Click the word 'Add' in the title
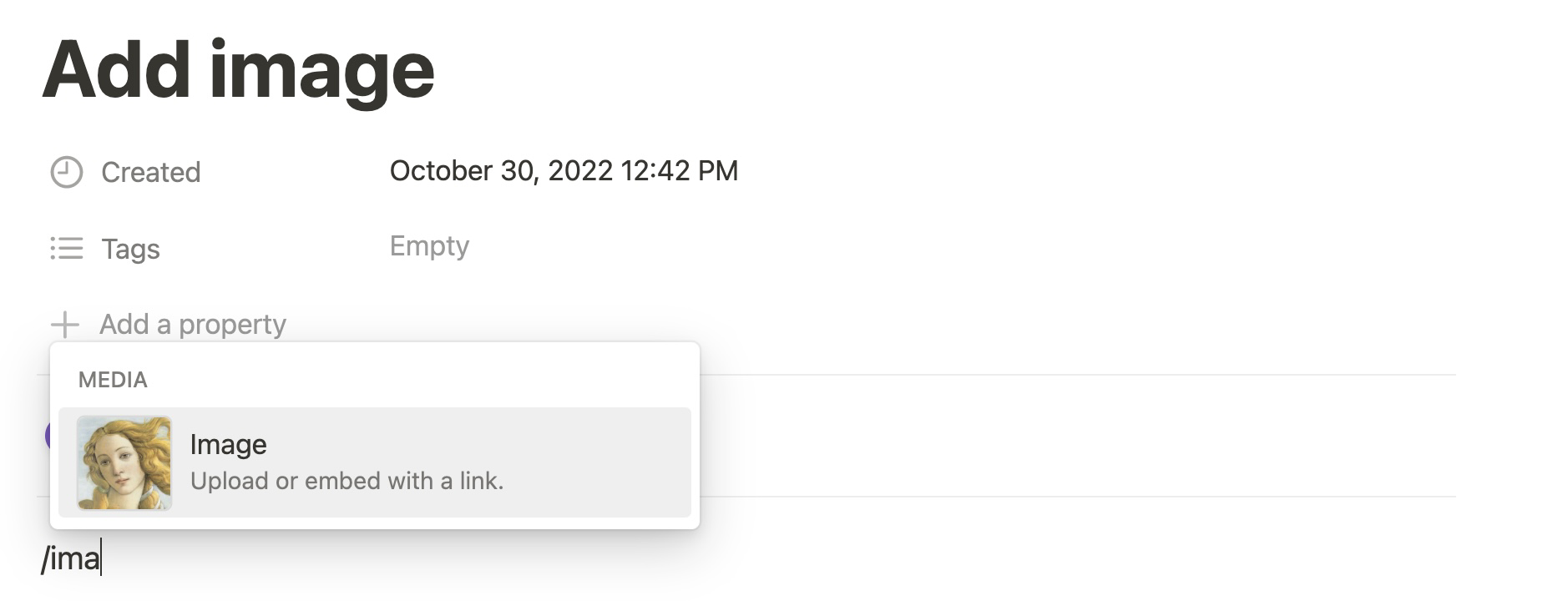The height and width of the screenshot is (601, 1568). coord(117,70)
